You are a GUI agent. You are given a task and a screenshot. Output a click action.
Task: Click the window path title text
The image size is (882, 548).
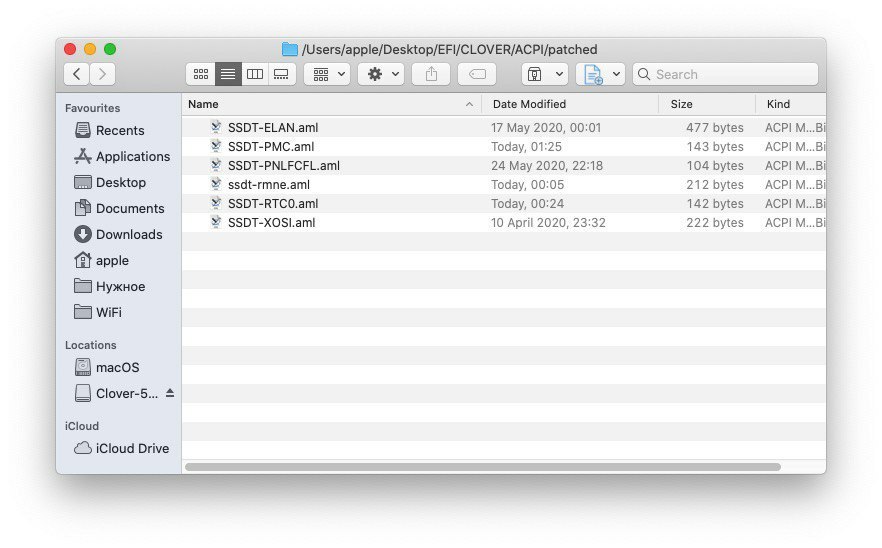[x=449, y=50]
